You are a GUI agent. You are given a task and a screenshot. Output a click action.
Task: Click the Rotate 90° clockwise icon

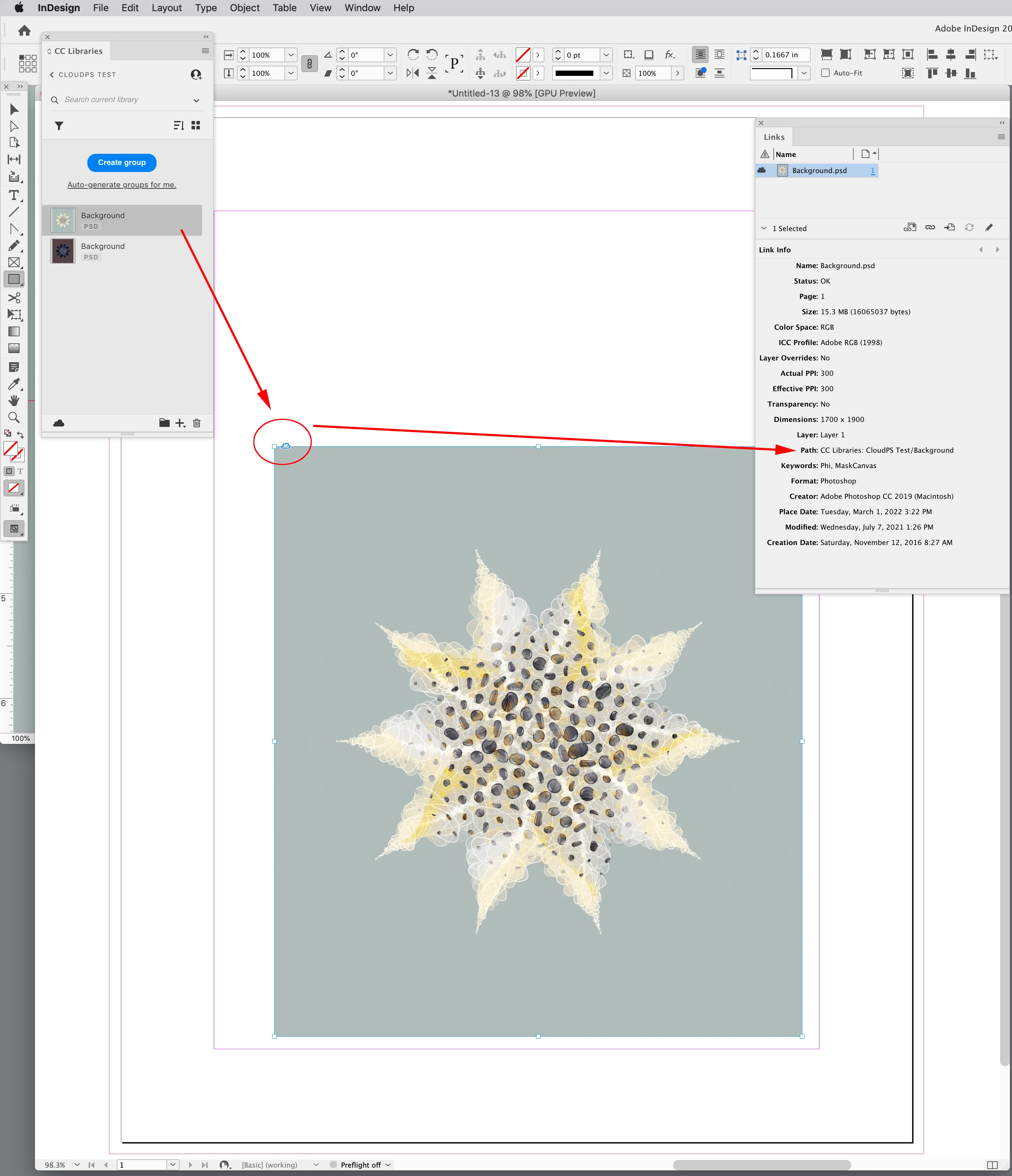(413, 55)
